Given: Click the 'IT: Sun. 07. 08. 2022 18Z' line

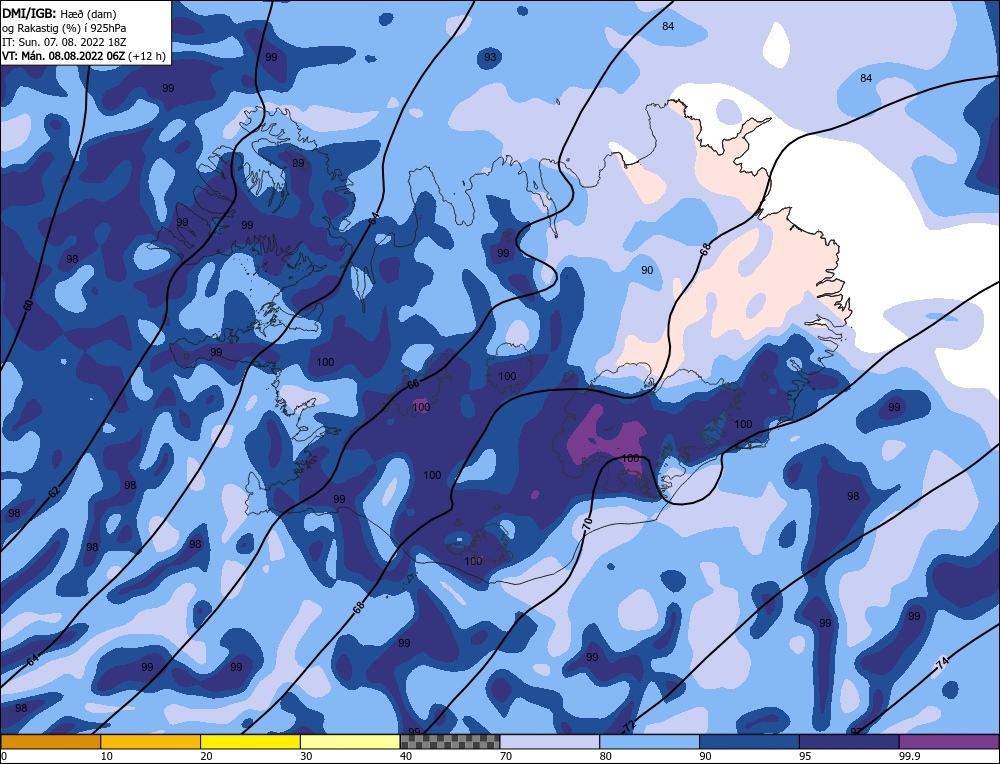Looking at the screenshot, I should (64, 42).
